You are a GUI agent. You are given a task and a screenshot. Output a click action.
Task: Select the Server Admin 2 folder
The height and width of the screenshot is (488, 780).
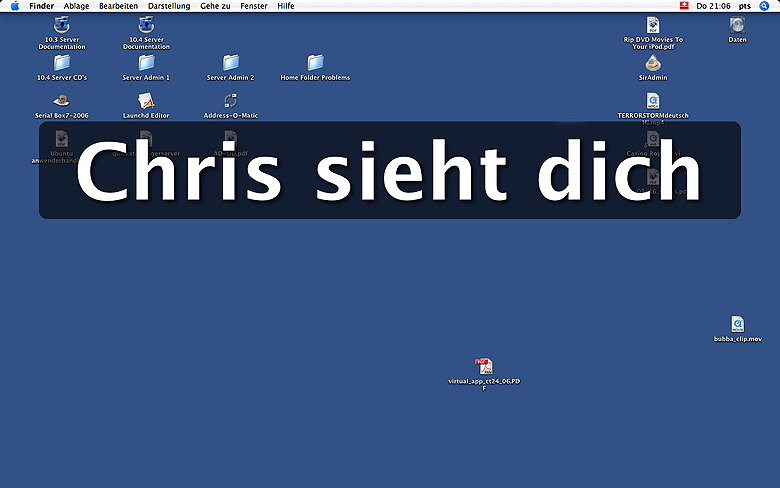pos(231,62)
